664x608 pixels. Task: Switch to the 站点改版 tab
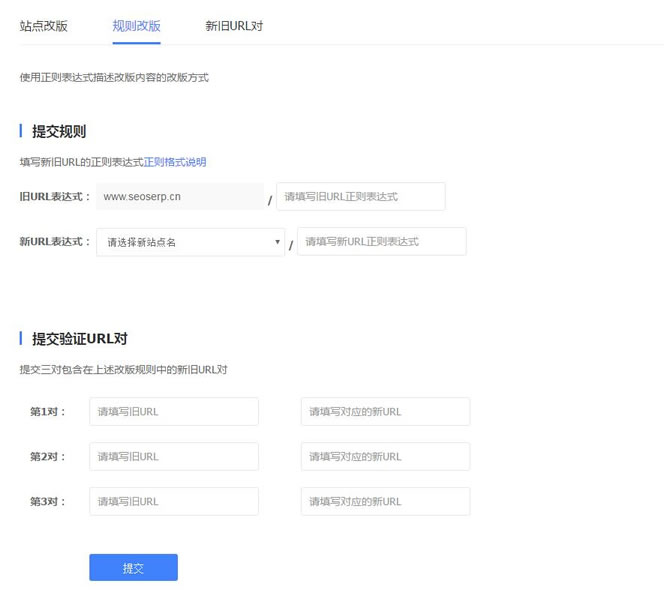click(x=44, y=26)
